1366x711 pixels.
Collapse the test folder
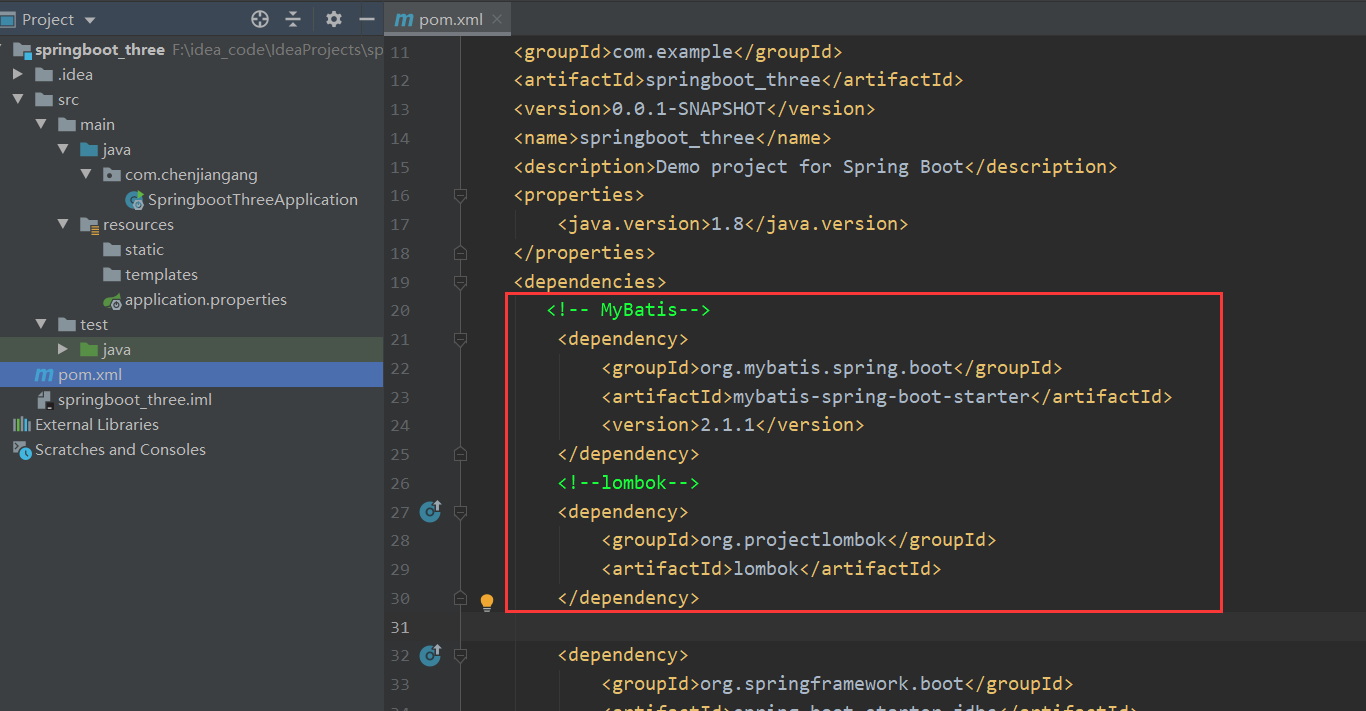pyautogui.click(x=41, y=325)
